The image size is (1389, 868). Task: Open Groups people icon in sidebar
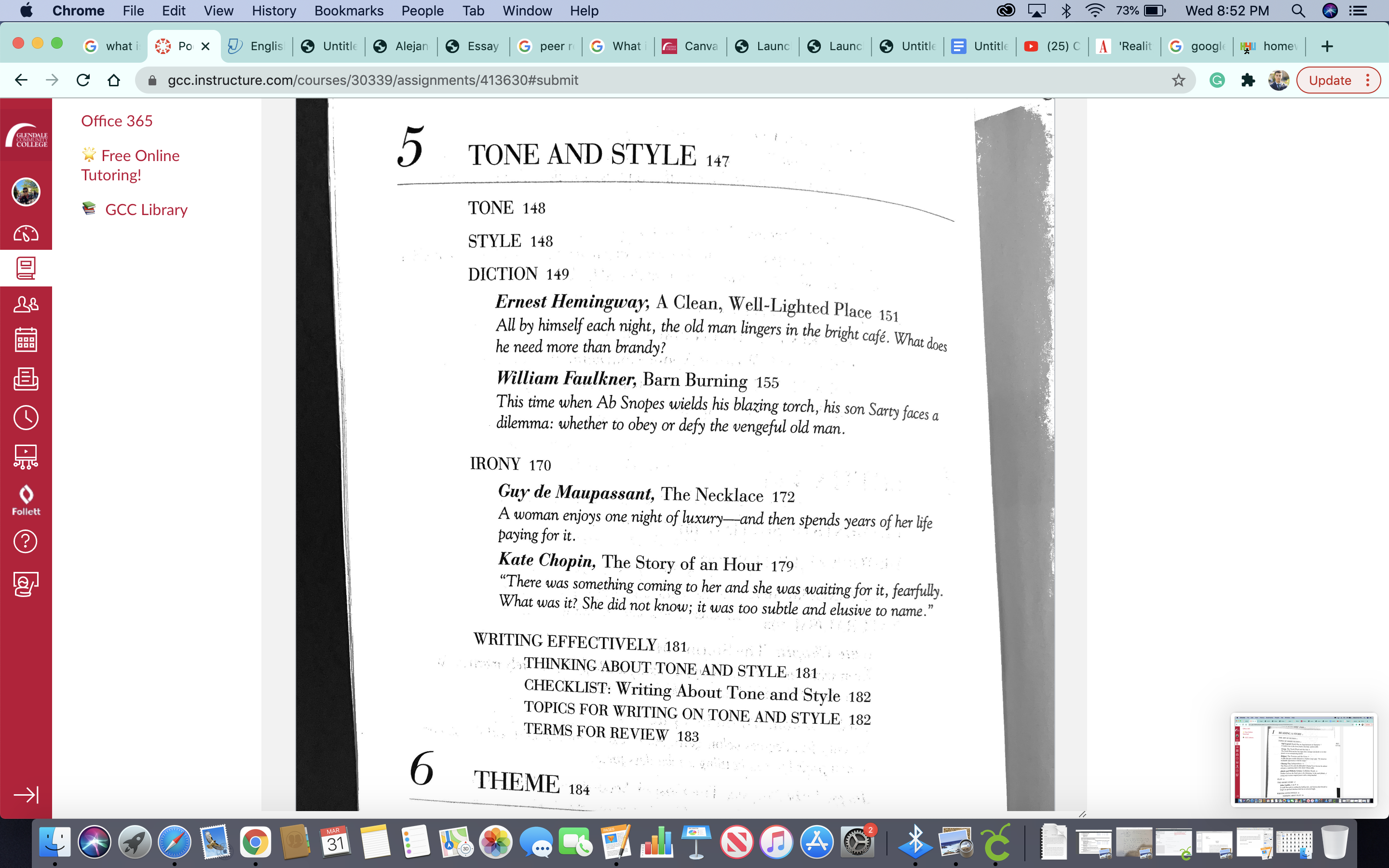click(x=26, y=304)
